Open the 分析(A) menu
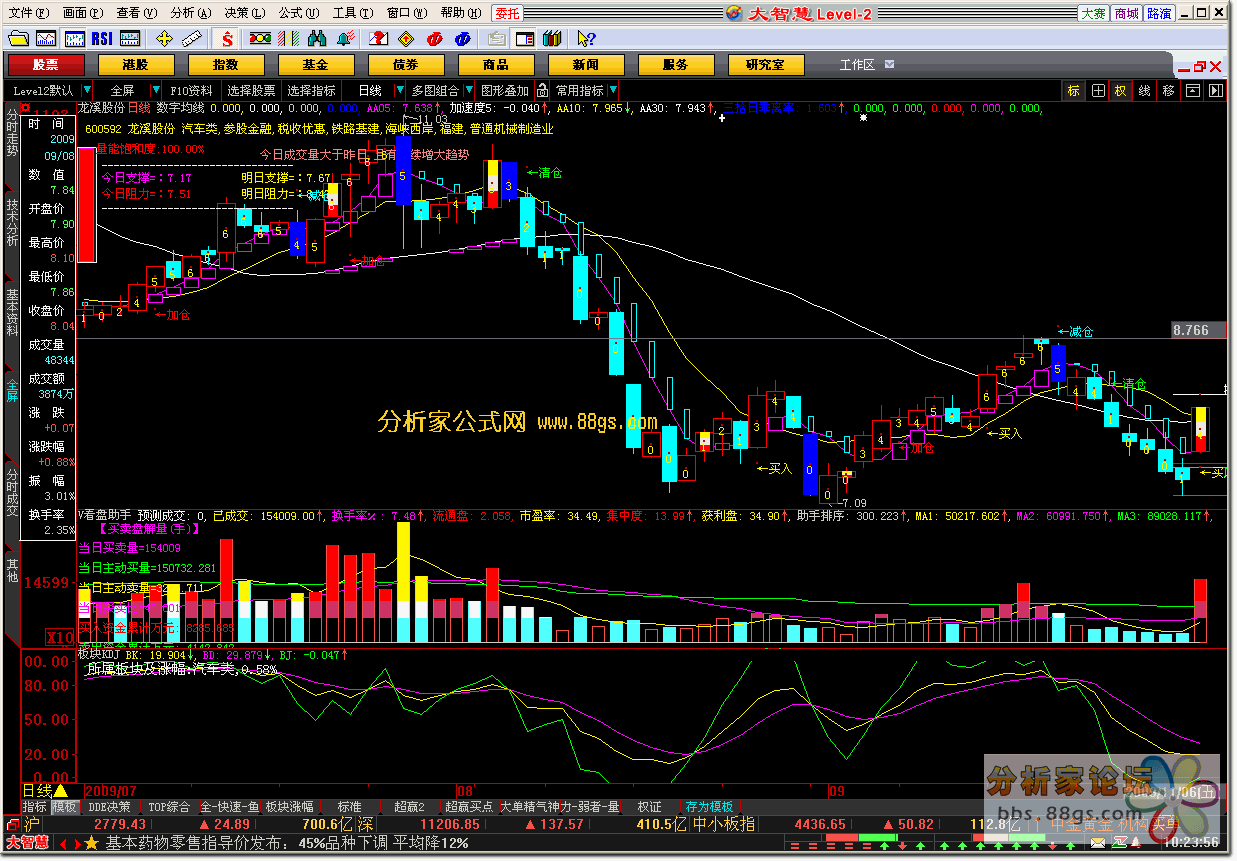This screenshot has height=861, width=1237. tap(191, 13)
